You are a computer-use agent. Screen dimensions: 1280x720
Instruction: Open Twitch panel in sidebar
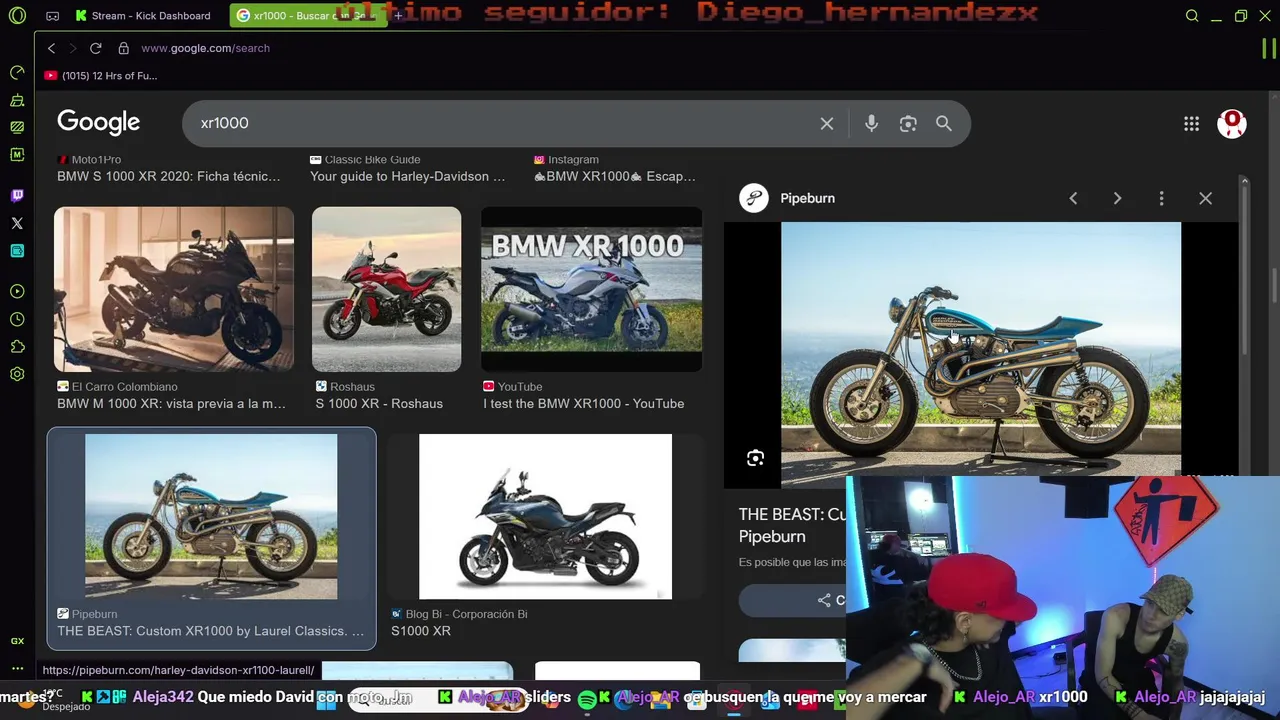(17, 196)
